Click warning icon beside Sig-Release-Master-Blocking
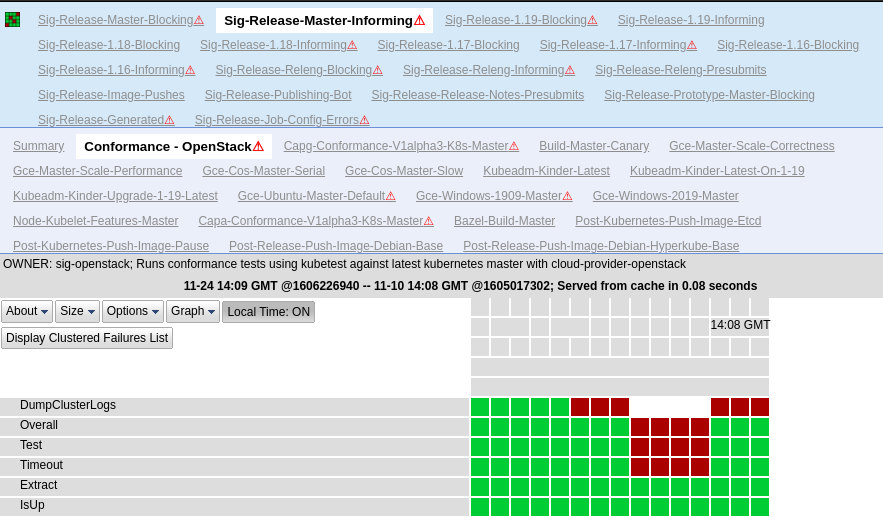 pos(199,20)
